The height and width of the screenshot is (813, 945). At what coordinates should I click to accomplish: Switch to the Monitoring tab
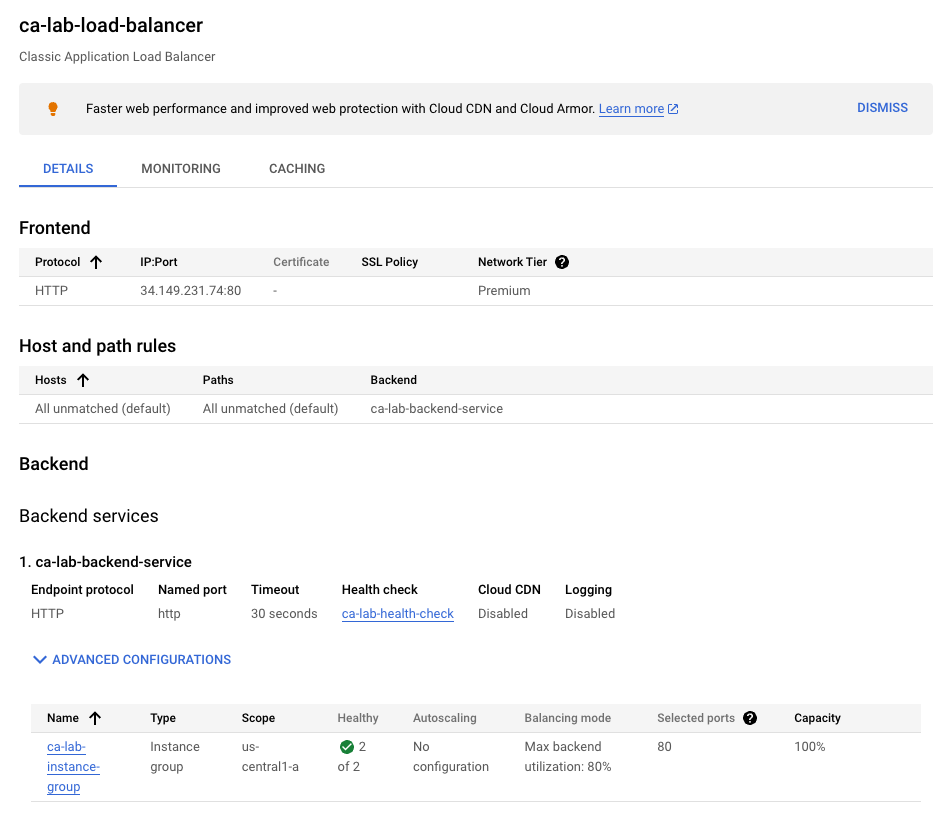(181, 169)
